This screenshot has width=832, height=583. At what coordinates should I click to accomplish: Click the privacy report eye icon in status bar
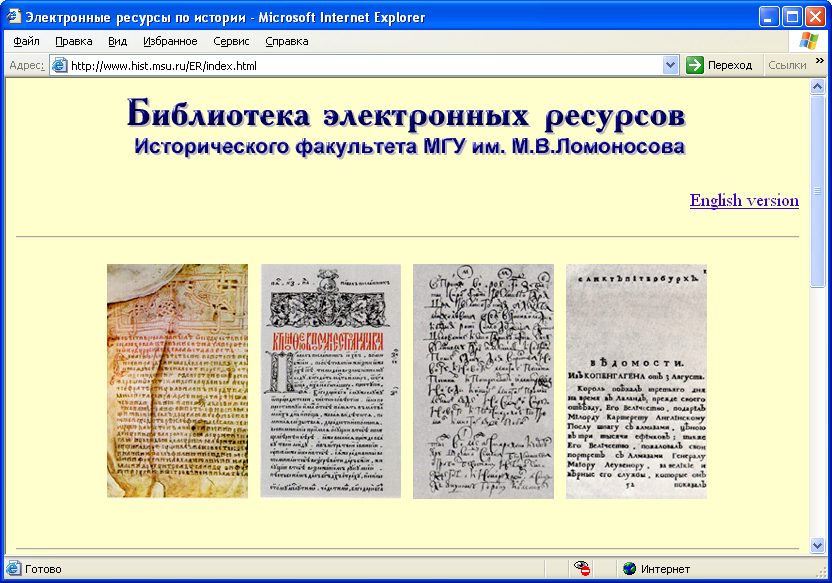[x=582, y=569]
